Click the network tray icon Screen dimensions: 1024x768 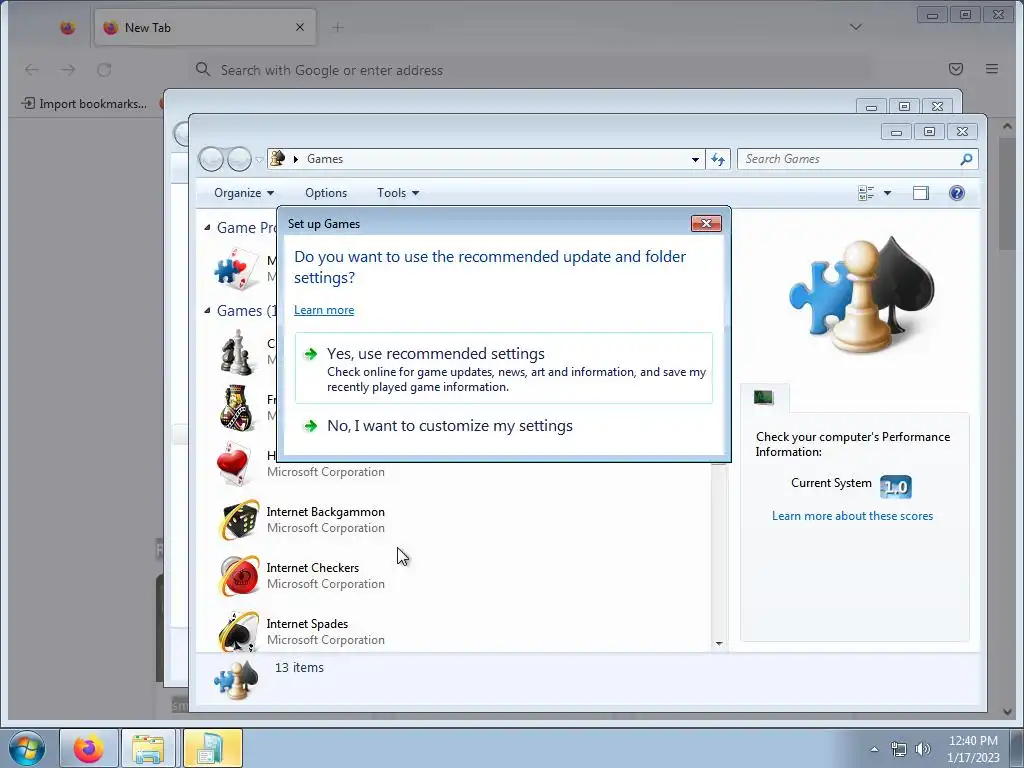(x=899, y=749)
